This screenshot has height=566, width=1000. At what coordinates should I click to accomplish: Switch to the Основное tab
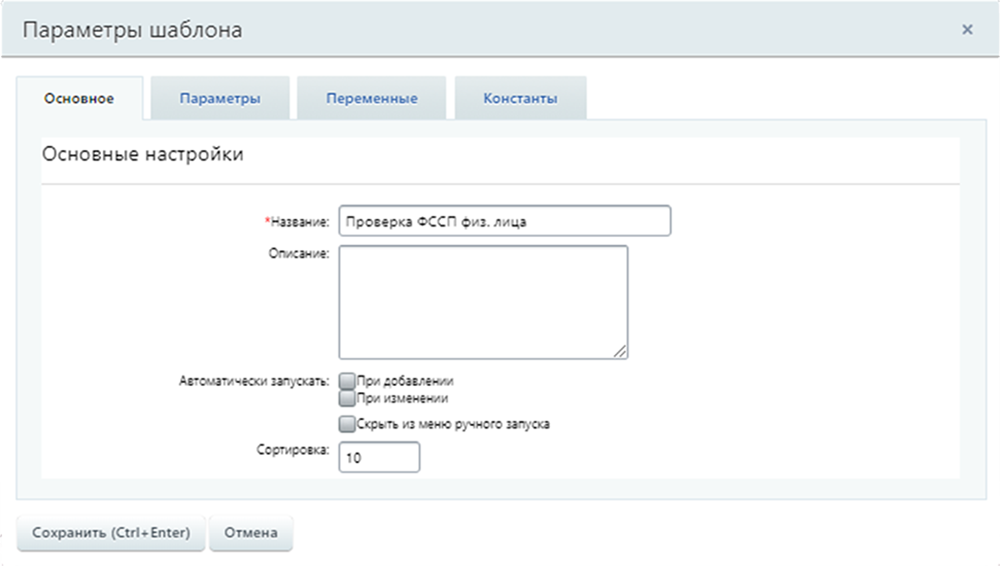pos(80,99)
